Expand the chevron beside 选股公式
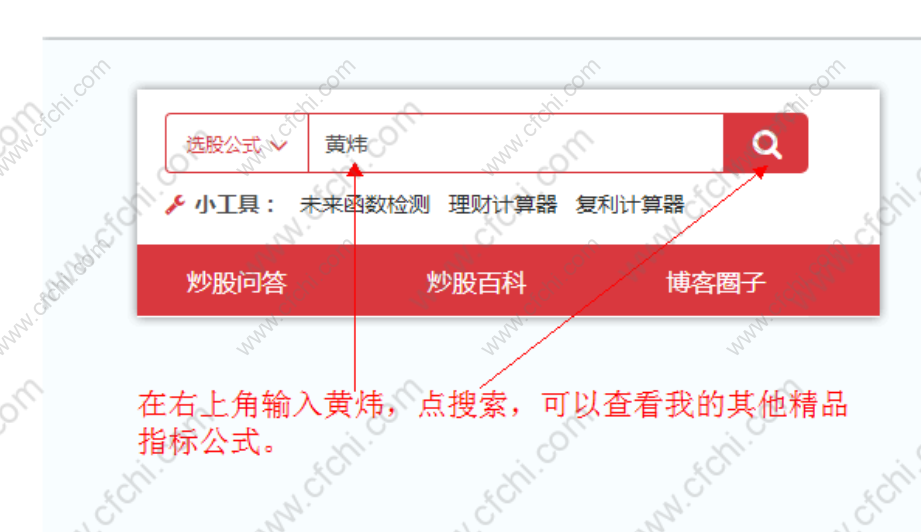The width and height of the screenshot is (921, 532). pos(278,144)
